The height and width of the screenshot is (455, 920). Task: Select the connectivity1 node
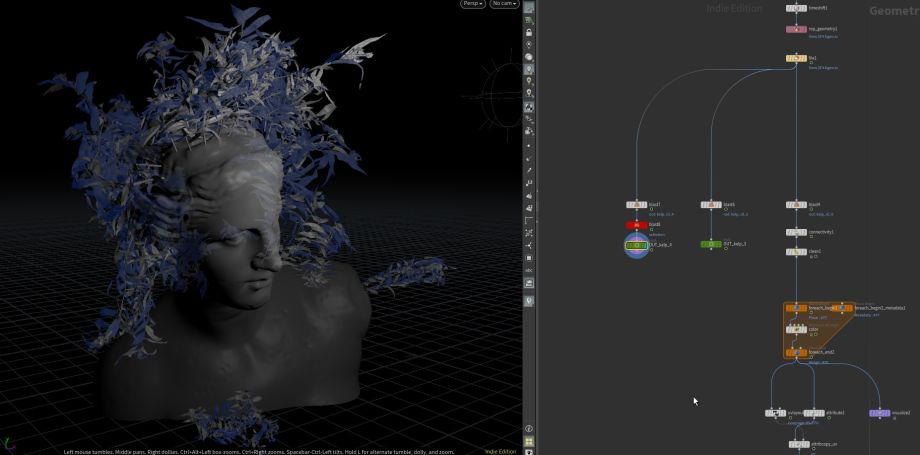click(796, 232)
